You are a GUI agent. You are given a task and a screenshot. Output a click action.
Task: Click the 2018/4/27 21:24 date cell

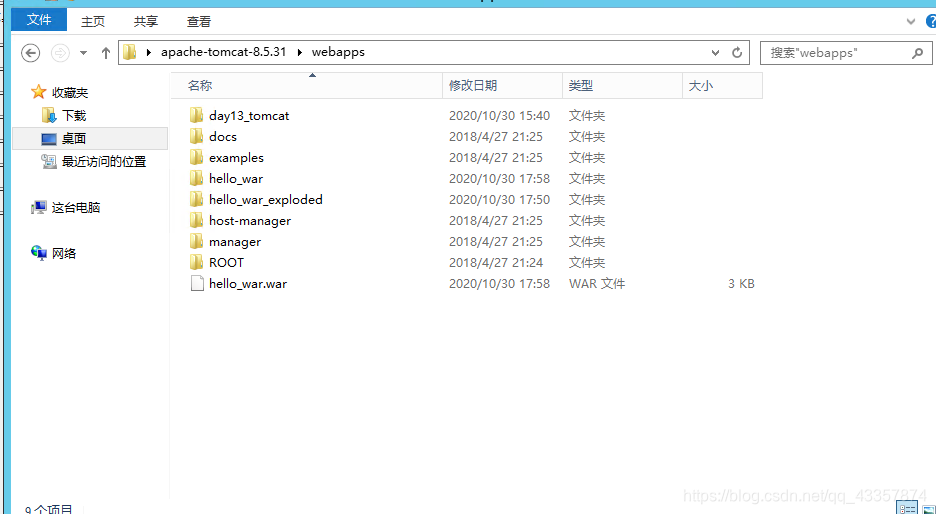point(495,263)
